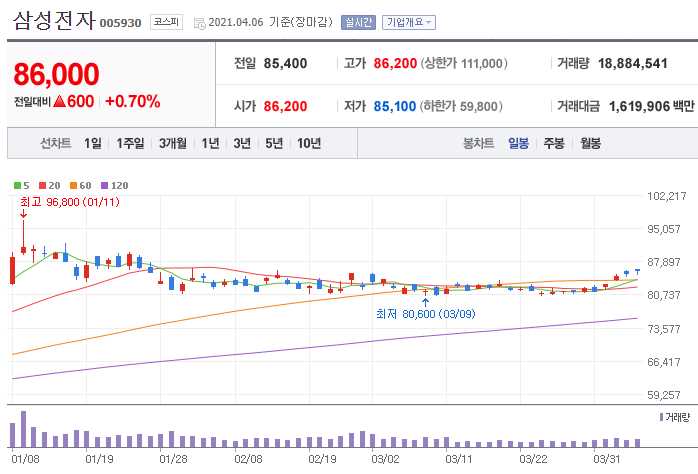Switch to the 1년 line chart
Viewport: 698px width, 474px height.
pyautogui.click(x=210, y=143)
